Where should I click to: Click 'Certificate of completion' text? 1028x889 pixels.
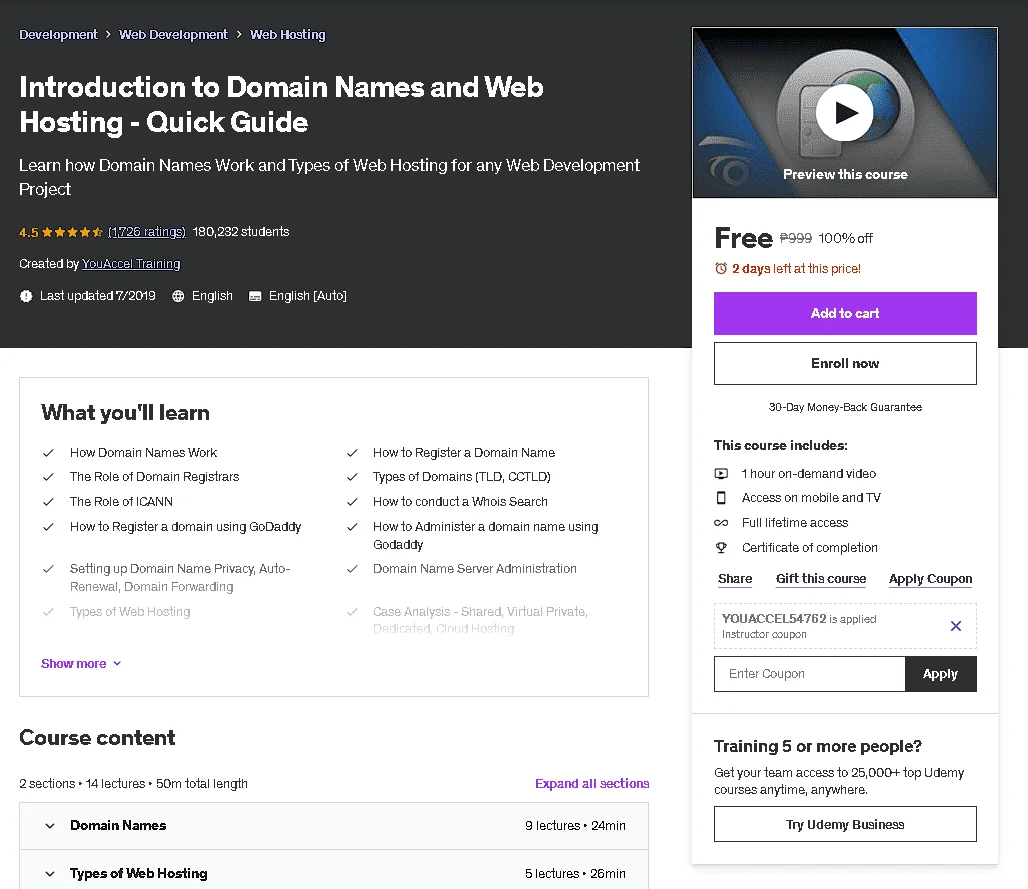pos(810,547)
